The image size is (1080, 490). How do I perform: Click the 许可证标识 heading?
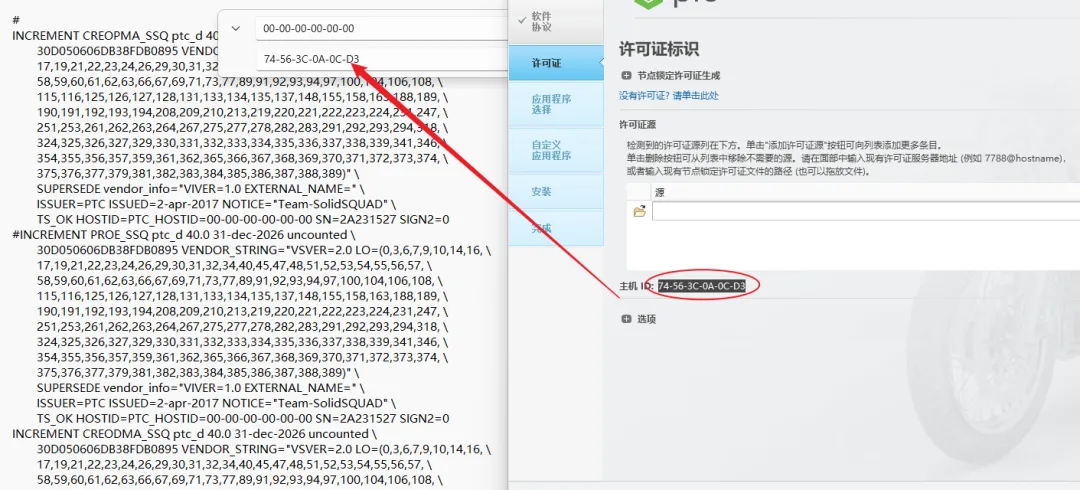click(x=659, y=49)
